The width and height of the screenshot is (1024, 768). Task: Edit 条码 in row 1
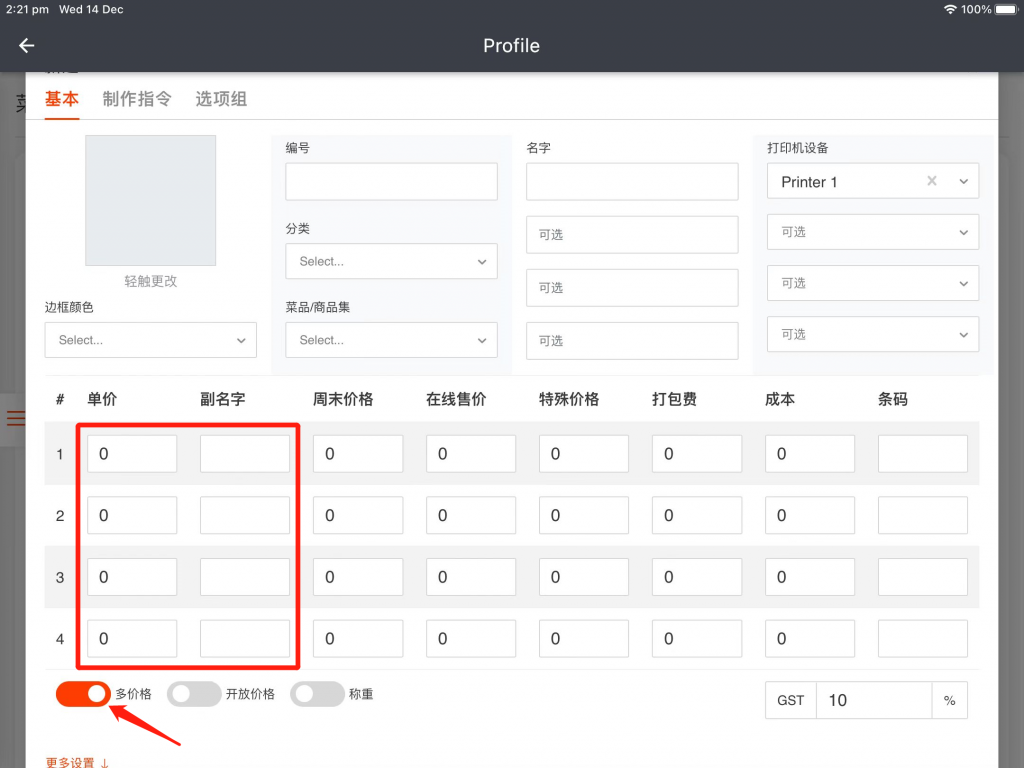click(923, 454)
